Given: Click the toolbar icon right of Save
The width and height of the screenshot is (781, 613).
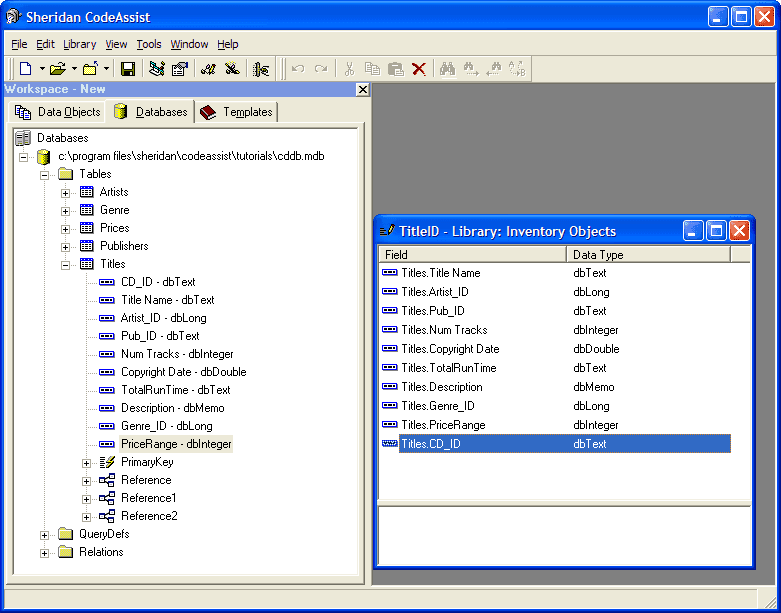Looking at the screenshot, I should click(x=157, y=69).
